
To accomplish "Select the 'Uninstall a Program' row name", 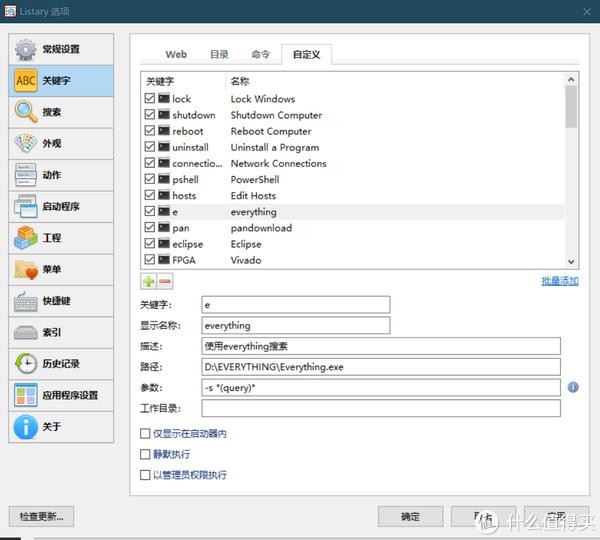I will pyautogui.click(x=275, y=147).
